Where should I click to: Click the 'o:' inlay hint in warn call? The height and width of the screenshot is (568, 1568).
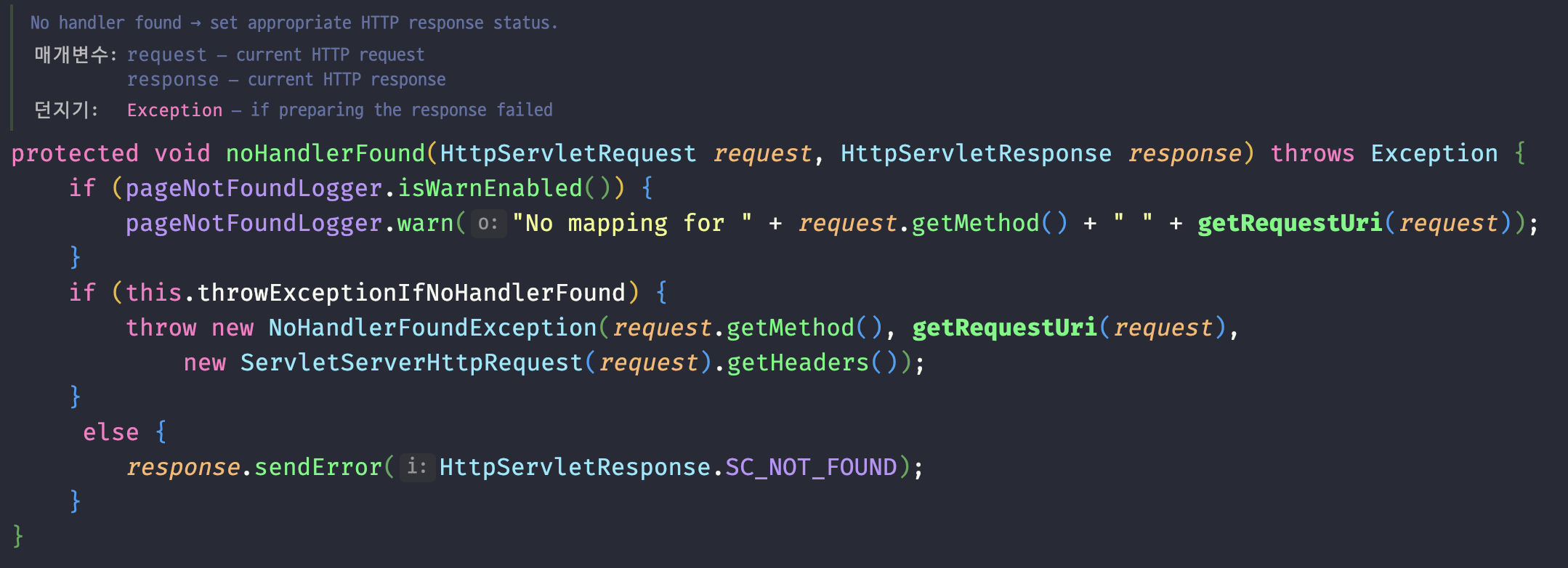[488, 223]
